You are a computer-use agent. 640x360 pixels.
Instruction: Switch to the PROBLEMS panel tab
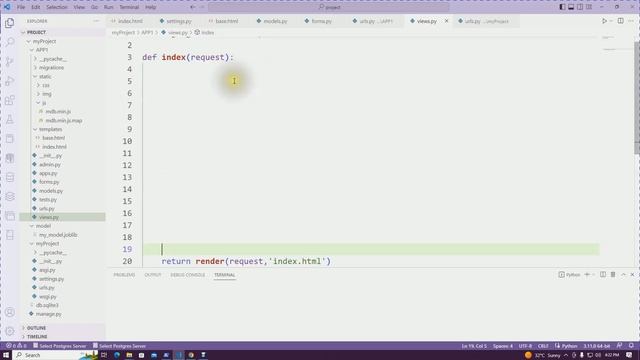coord(124,275)
